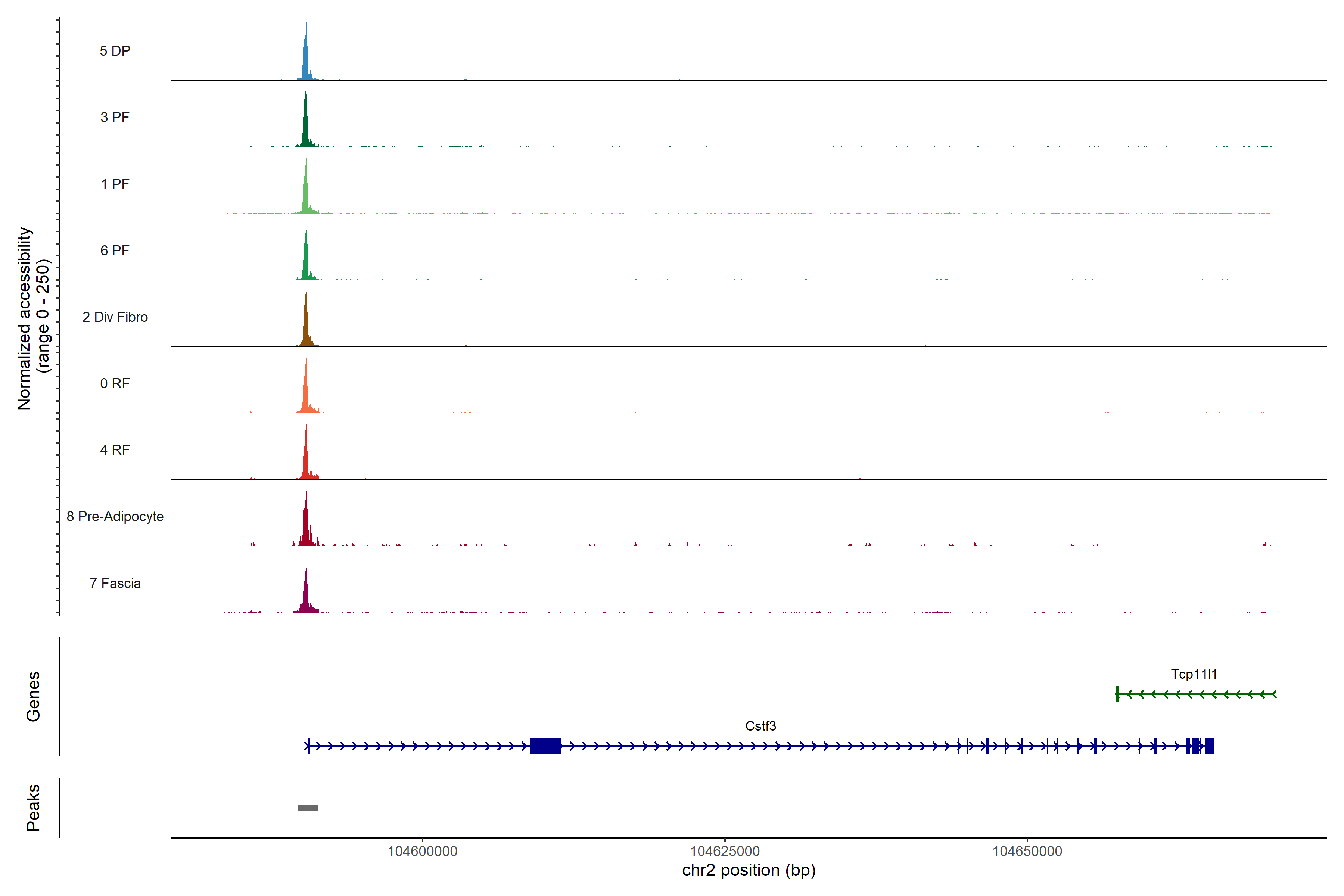
Task: Click the 104650000 axis tick label
Action: (x=1027, y=852)
